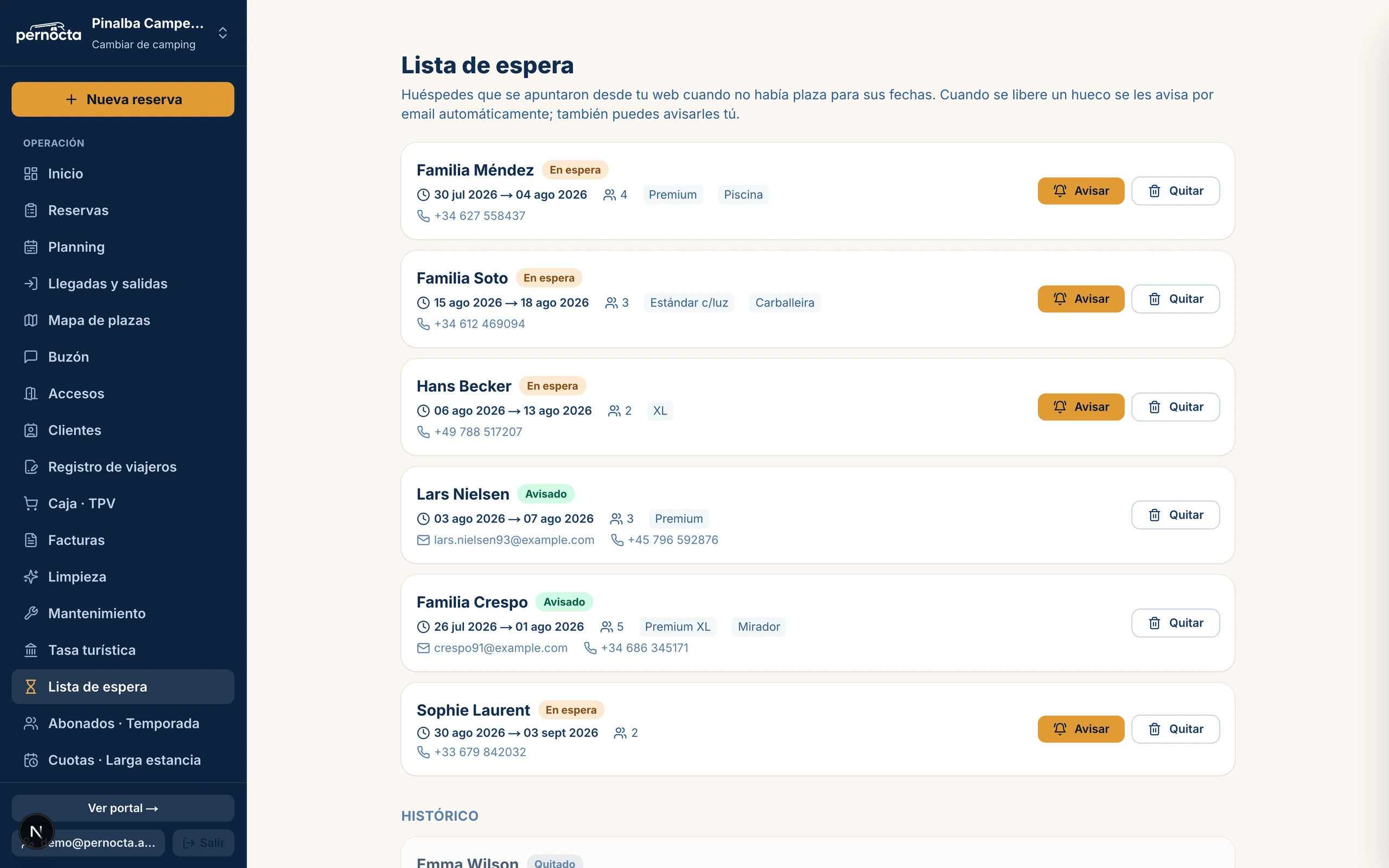
Task: Click the round N avatar badge
Action: (36, 831)
